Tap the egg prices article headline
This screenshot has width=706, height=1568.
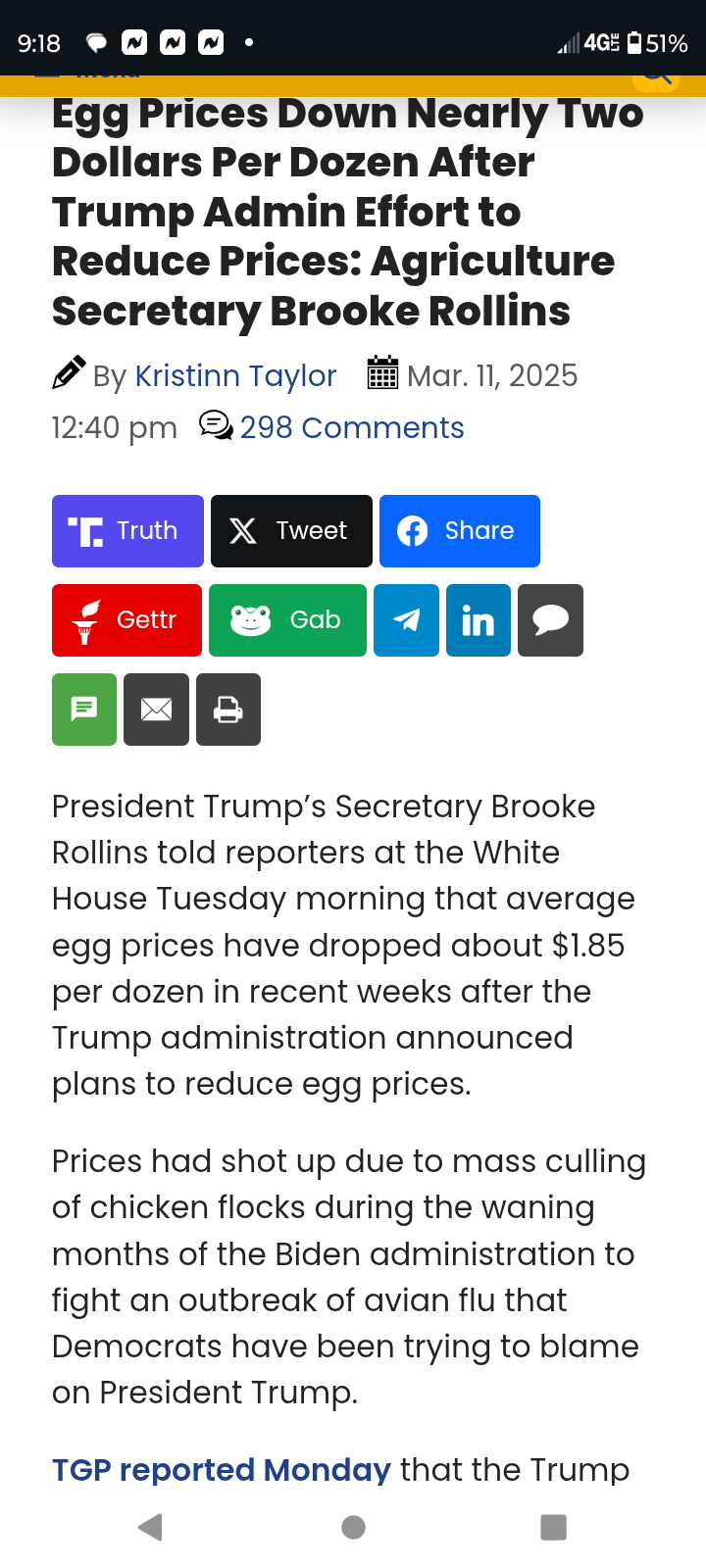point(348,212)
